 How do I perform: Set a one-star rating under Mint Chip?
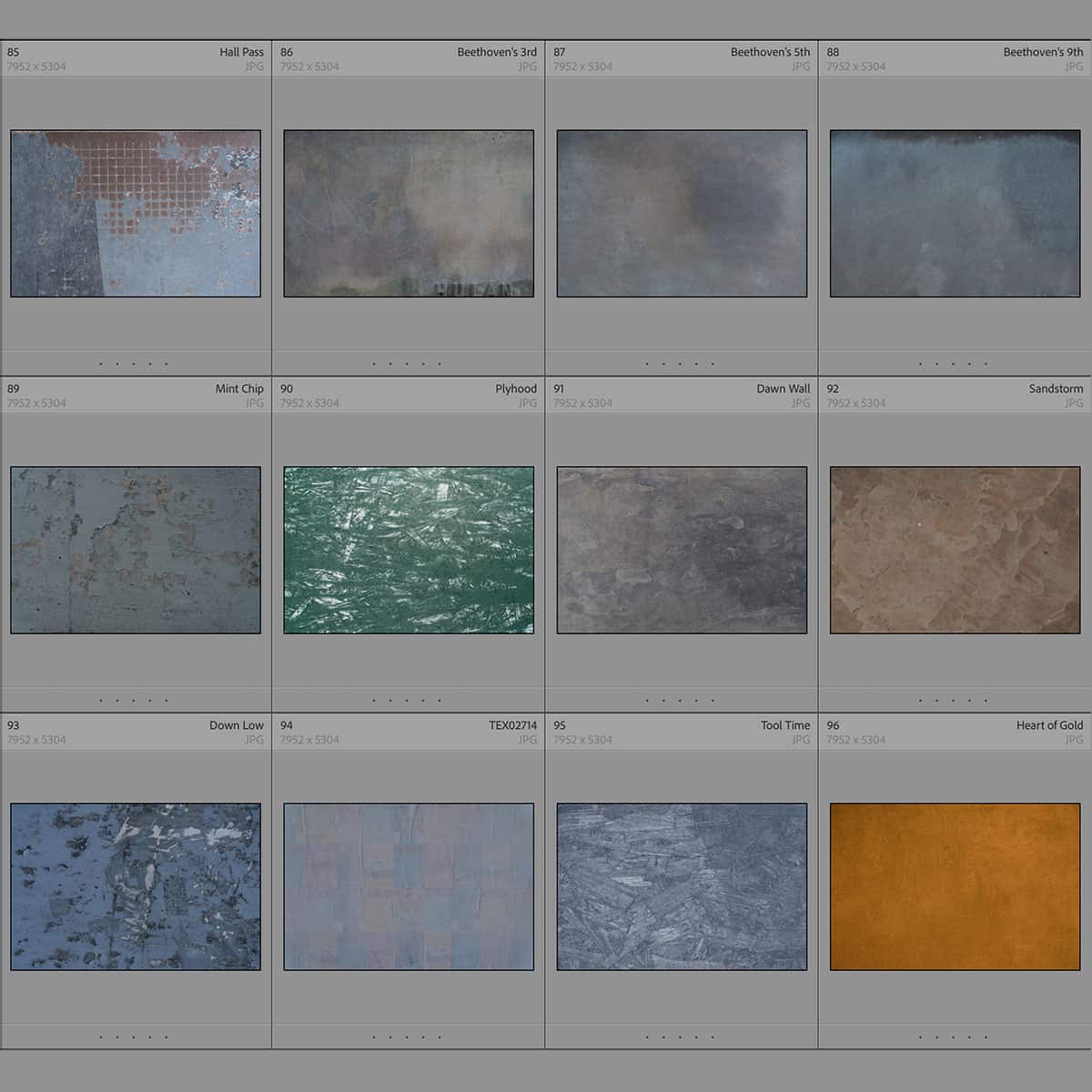[101, 699]
